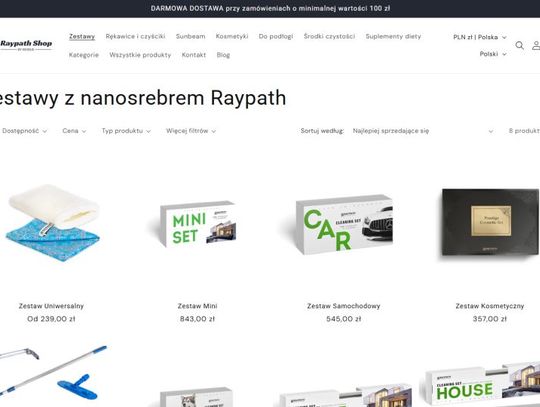Open the Kategorie menu item
The height and width of the screenshot is (407, 540).
point(84,55)
